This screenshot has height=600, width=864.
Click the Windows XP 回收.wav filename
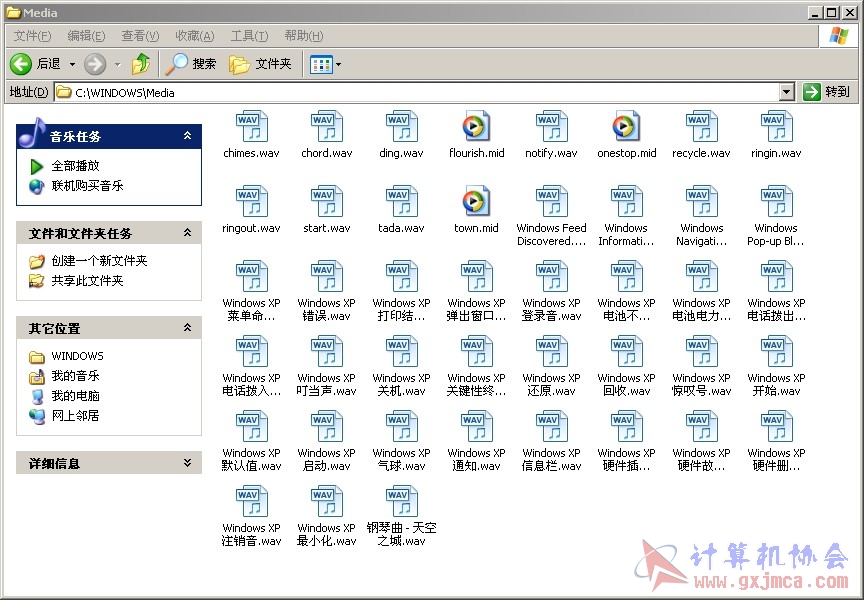click(x=627, y=385)
